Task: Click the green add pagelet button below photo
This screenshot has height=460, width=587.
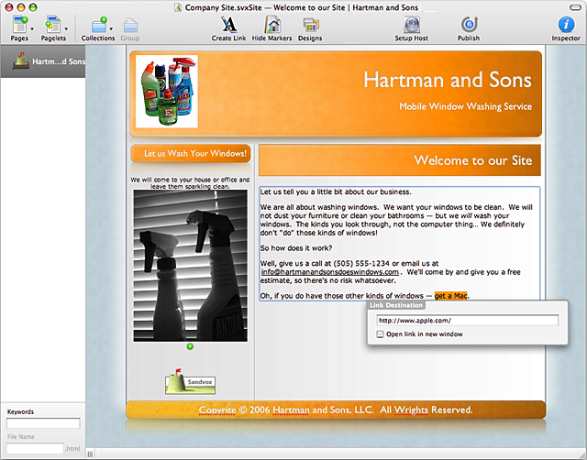Action: coord(190,347)
